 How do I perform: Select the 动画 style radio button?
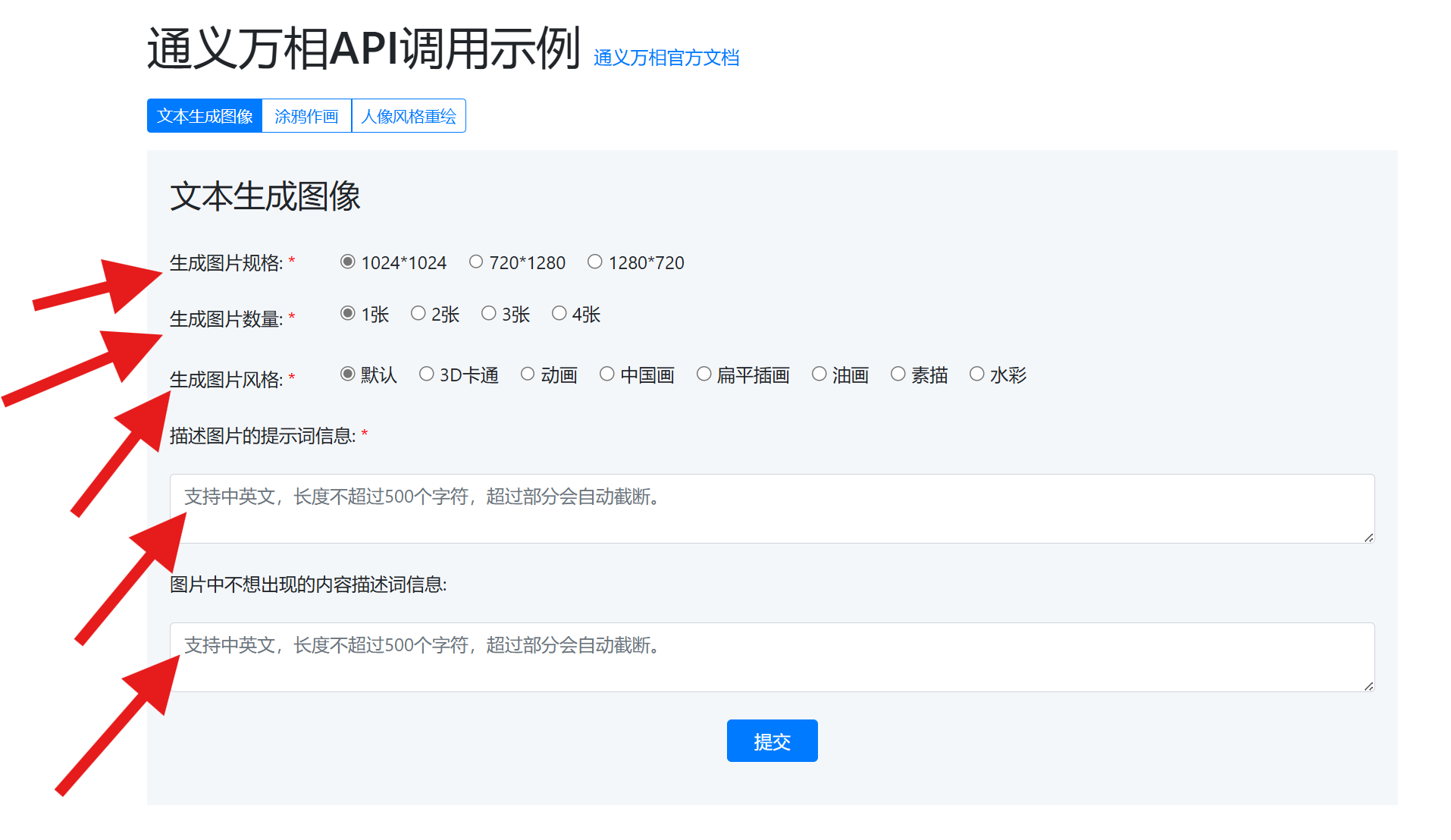click(528, 374)
